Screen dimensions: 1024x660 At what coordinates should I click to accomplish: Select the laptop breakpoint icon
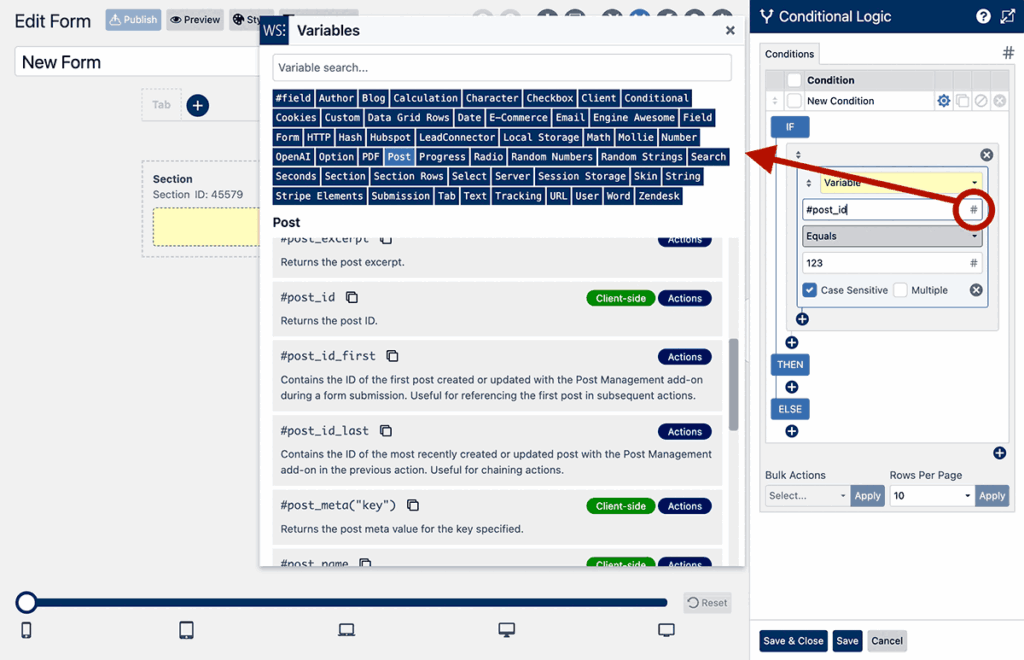click(x=347, y=630)
